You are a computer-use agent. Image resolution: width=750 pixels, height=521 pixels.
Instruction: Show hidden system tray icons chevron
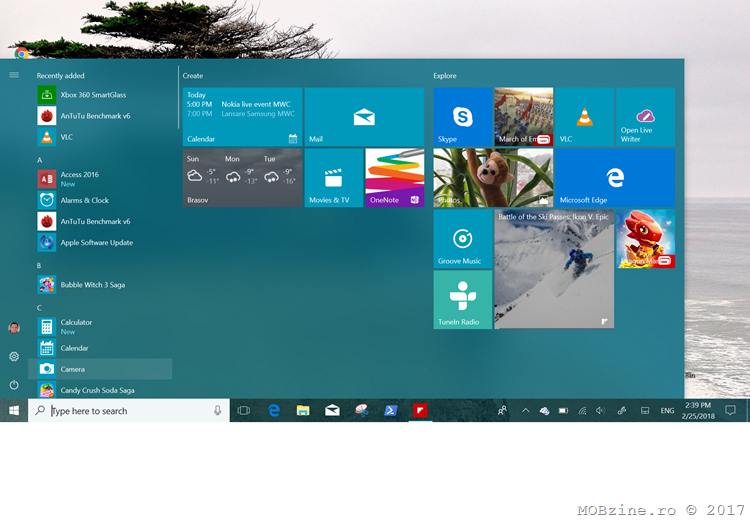(526, 411)
